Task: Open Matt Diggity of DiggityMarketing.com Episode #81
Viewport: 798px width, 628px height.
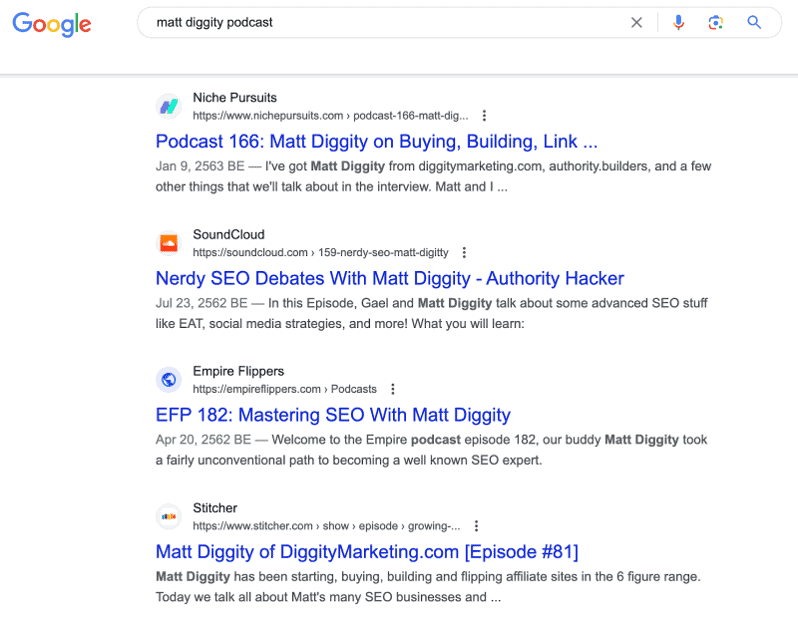Action: pyautogui.click(x=367, y=552)
